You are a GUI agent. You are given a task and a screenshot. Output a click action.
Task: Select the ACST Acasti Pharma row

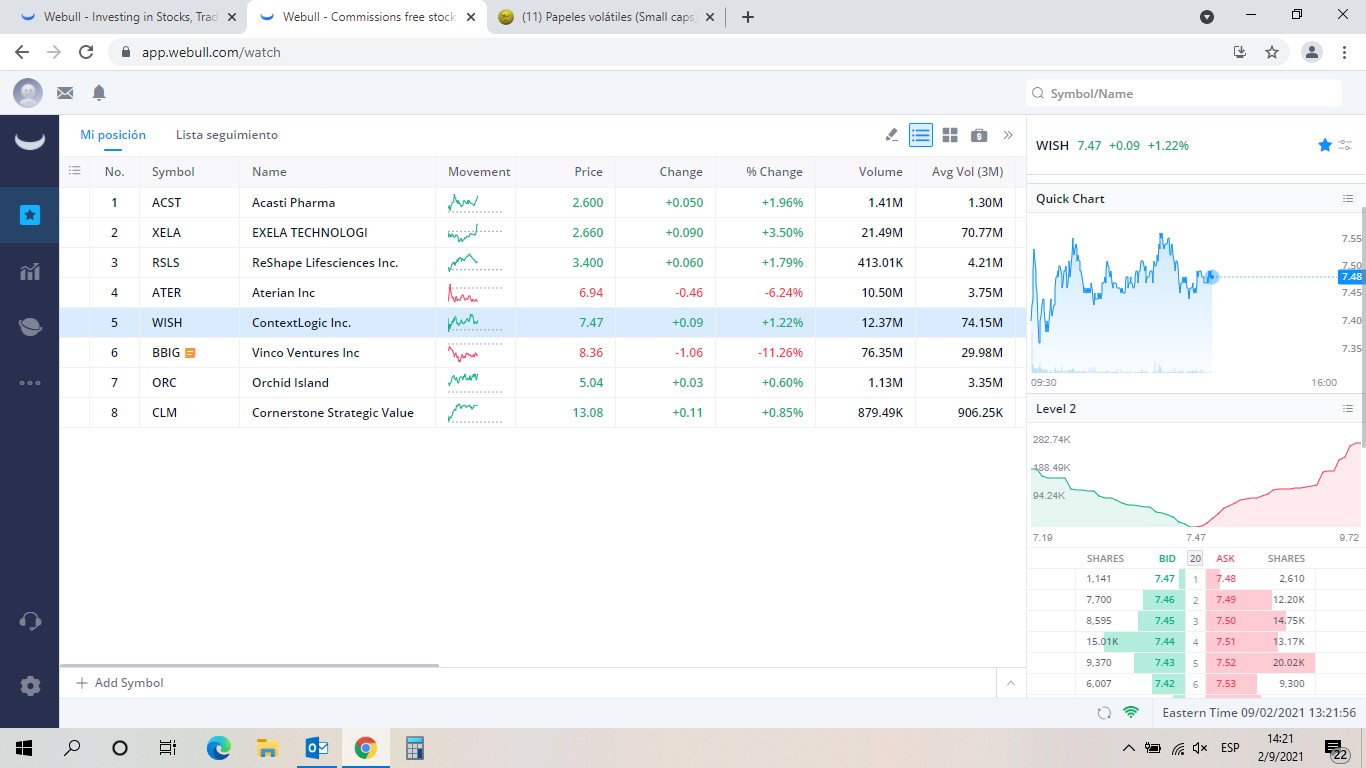point(543,202)
